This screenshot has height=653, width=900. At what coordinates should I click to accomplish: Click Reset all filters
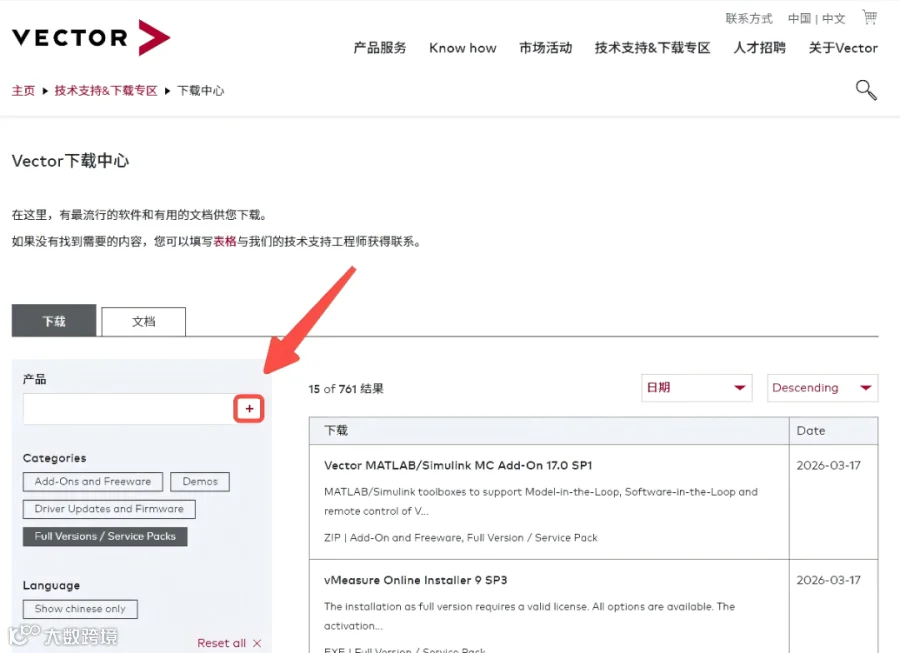pyautogui.click(x=222, y=643)
